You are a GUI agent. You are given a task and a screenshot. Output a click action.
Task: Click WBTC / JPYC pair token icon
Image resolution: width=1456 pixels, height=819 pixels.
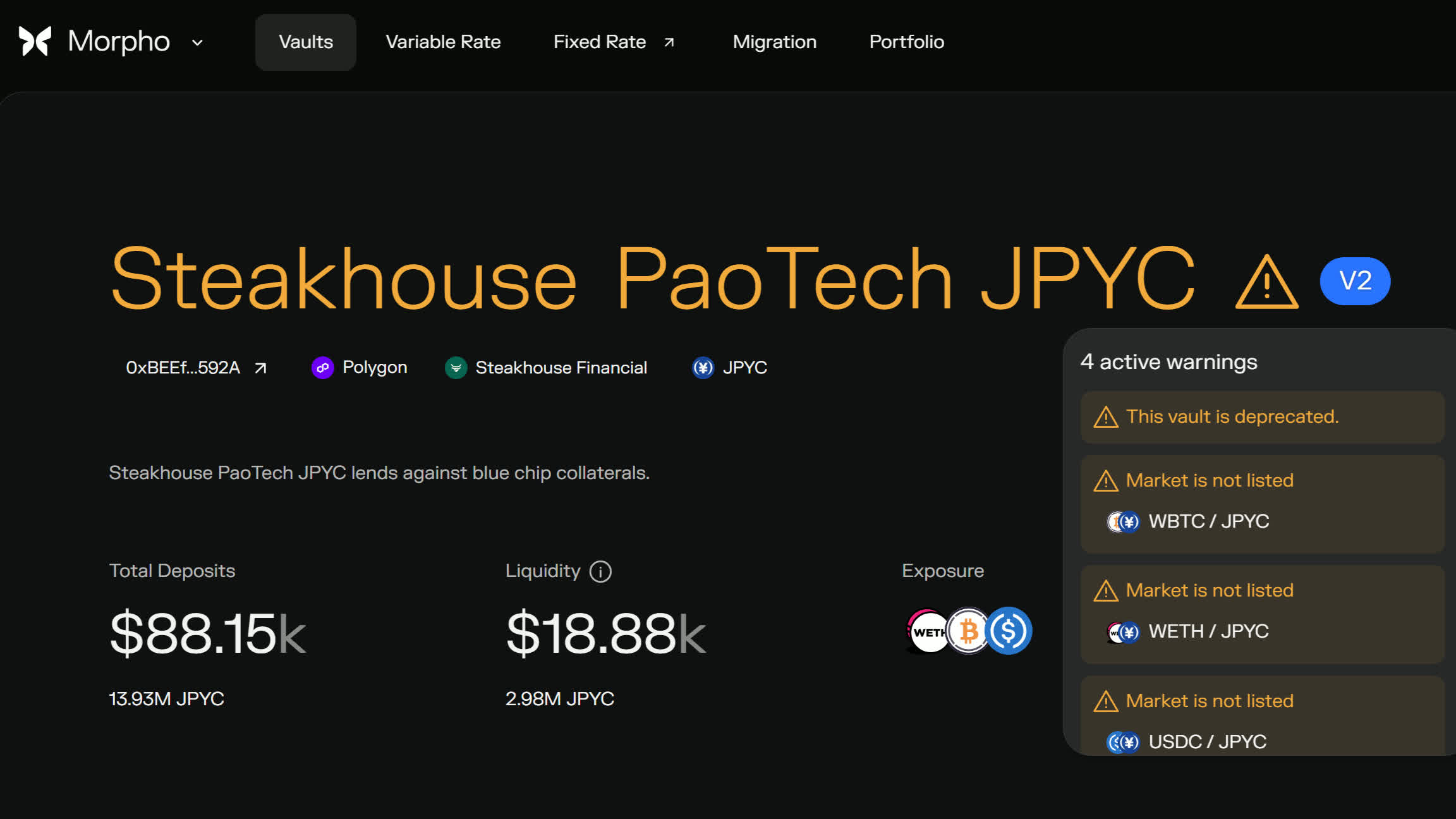pyautogui.click(x=1123, y=521)
